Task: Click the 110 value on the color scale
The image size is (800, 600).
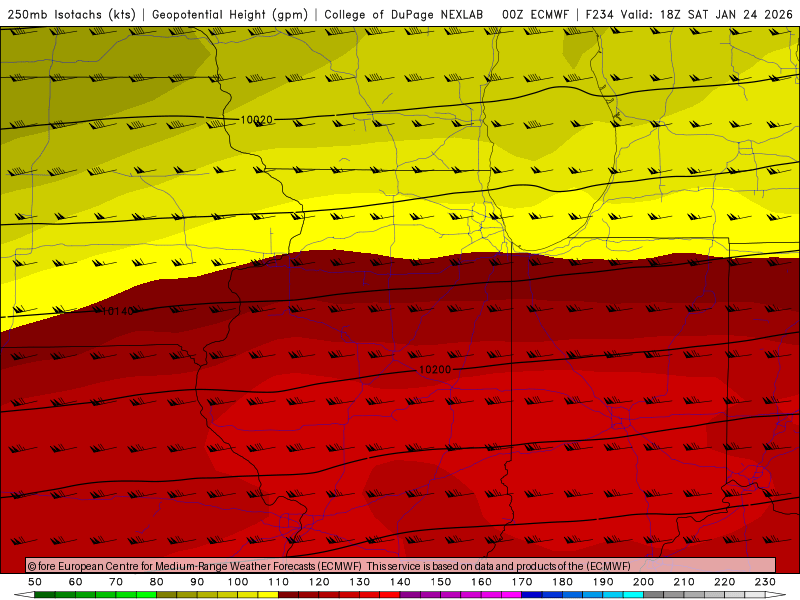Action: coord(279,582)
